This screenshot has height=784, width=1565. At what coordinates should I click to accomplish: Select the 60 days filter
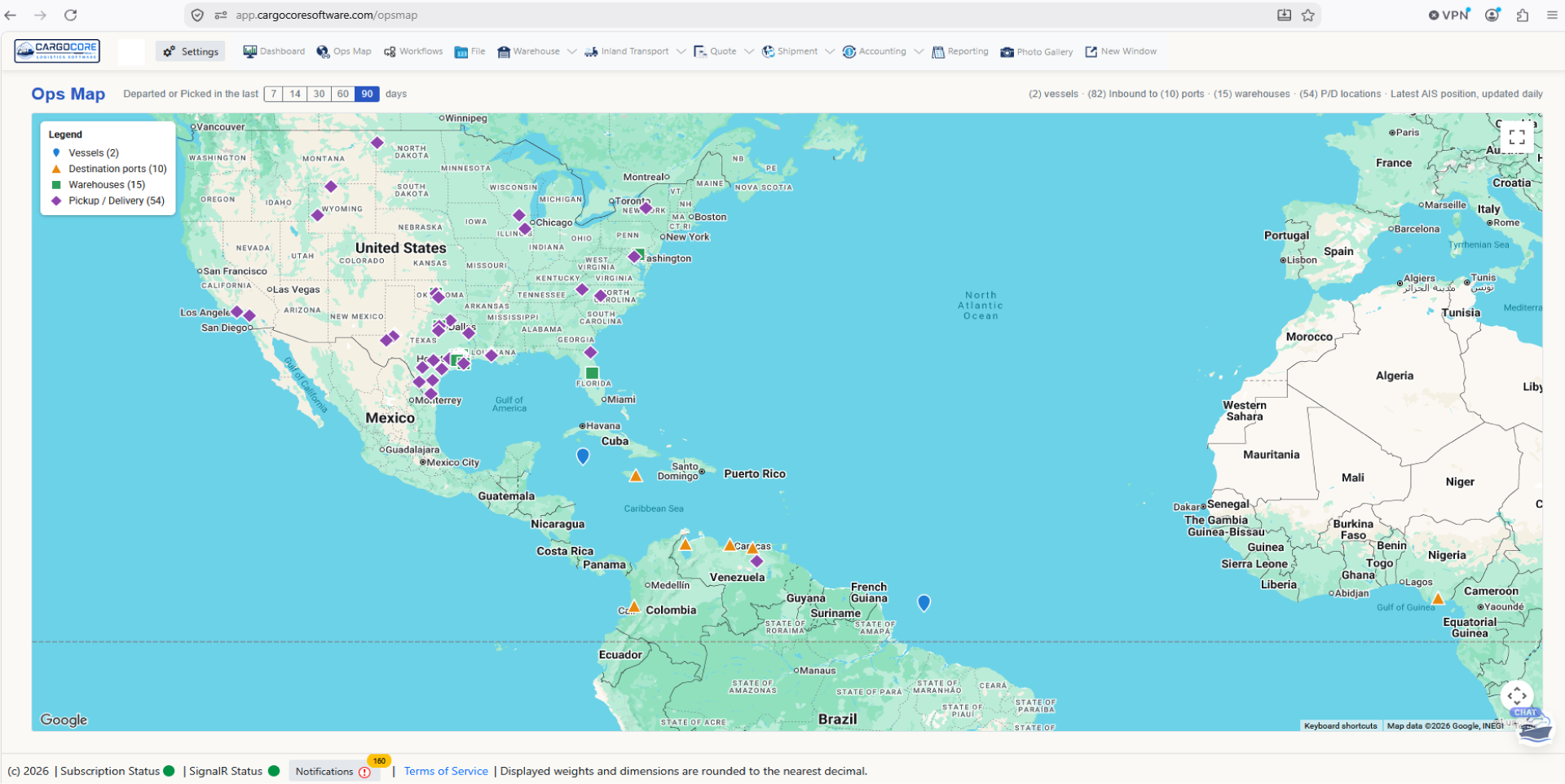(343, 94)
